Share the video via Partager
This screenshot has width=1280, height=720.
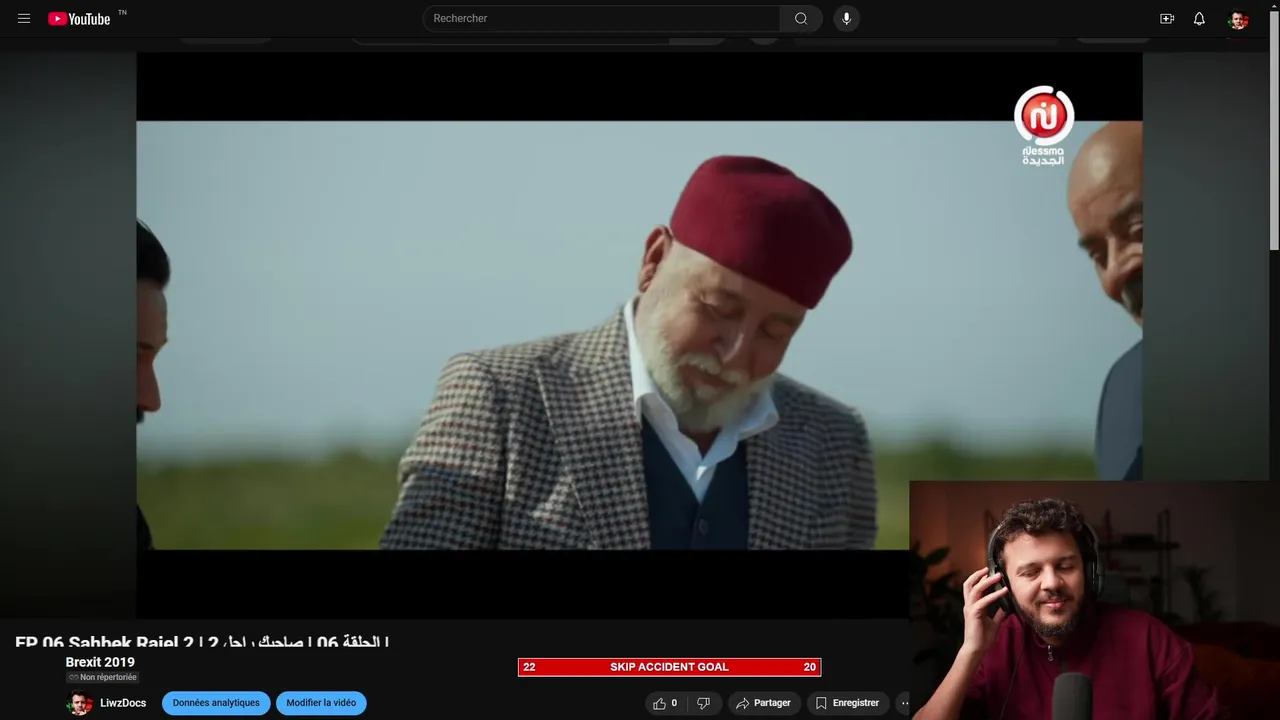click(764, 703)
